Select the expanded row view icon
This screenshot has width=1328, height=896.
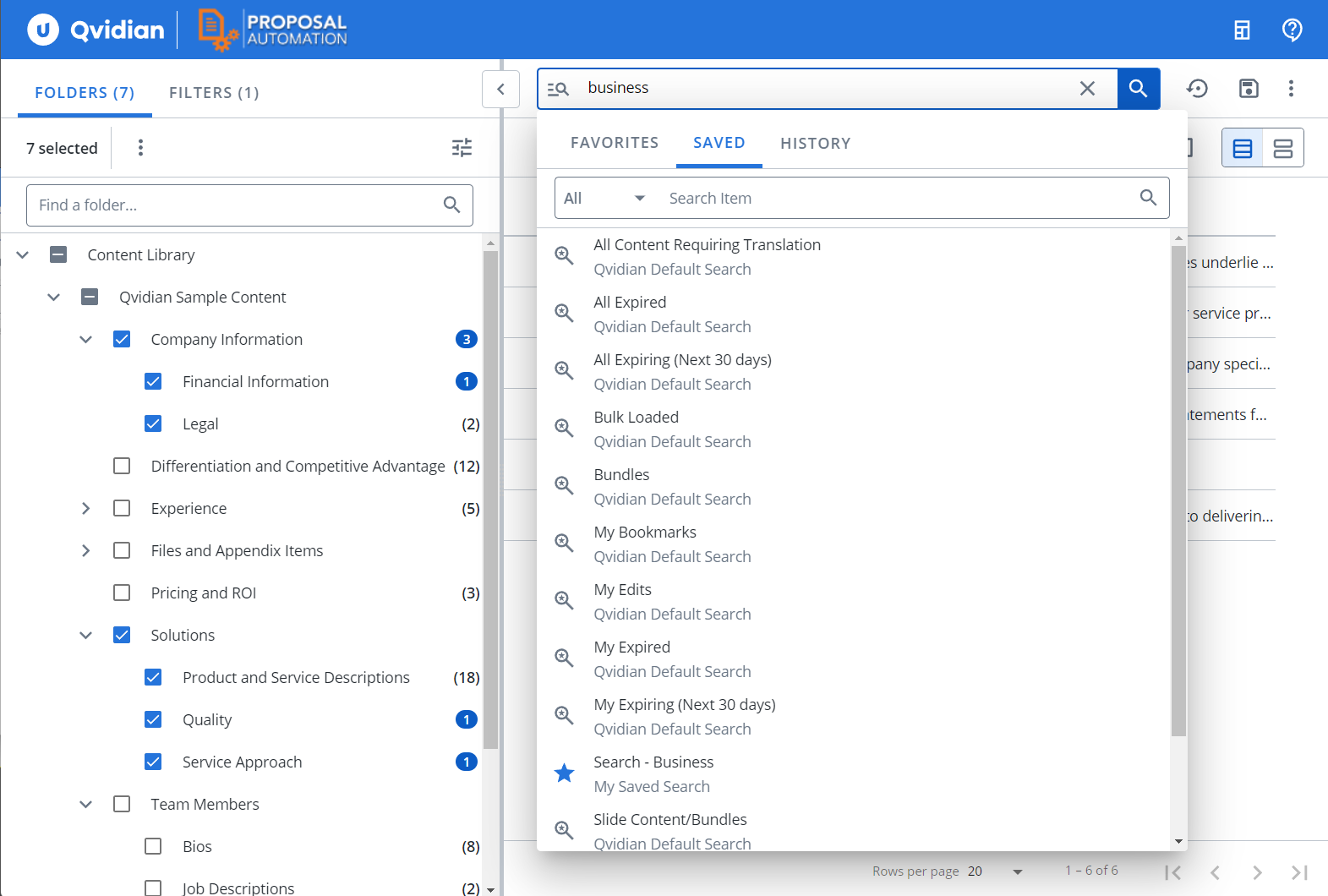[1283, 149]
